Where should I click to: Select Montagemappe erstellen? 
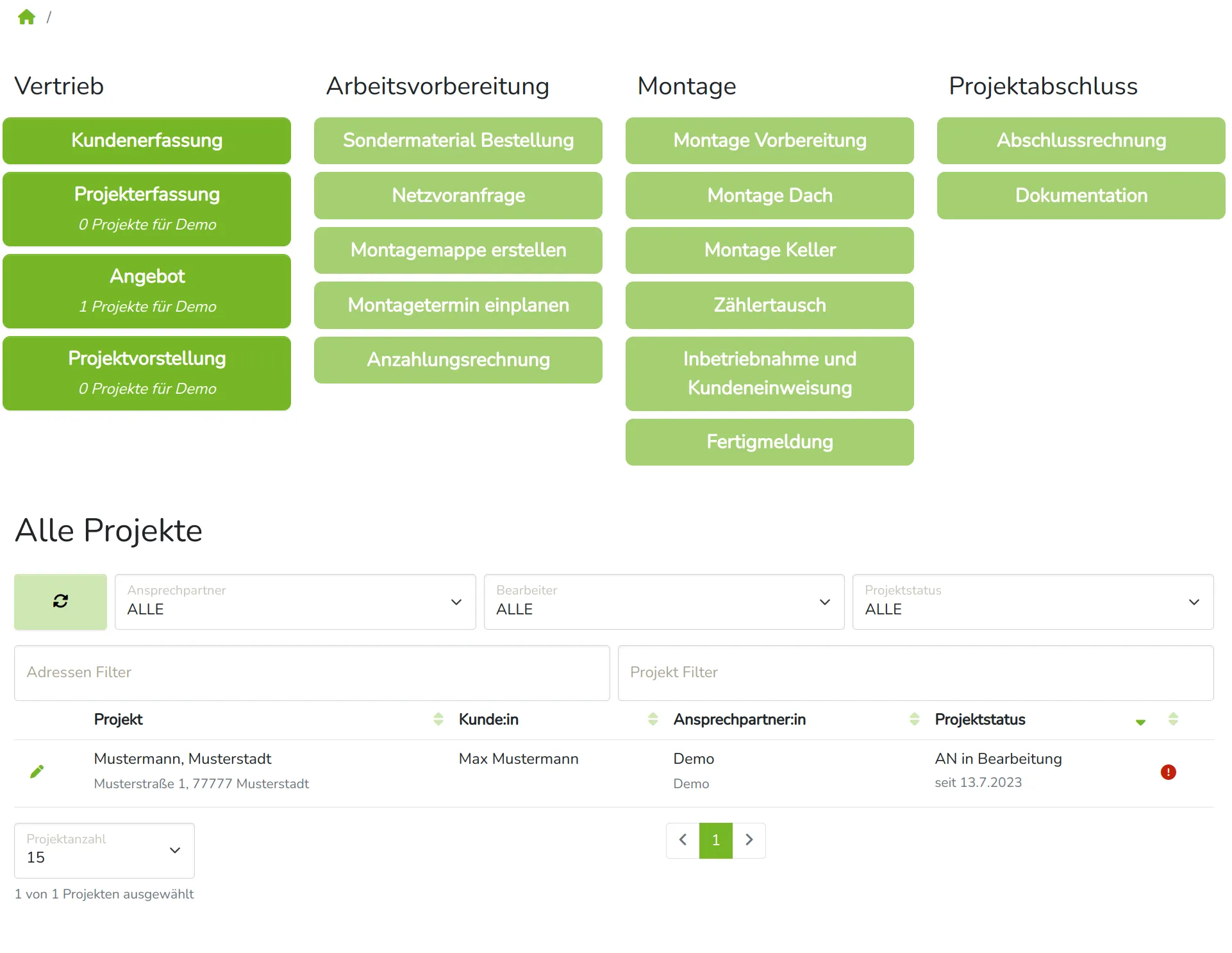point(458,250)
